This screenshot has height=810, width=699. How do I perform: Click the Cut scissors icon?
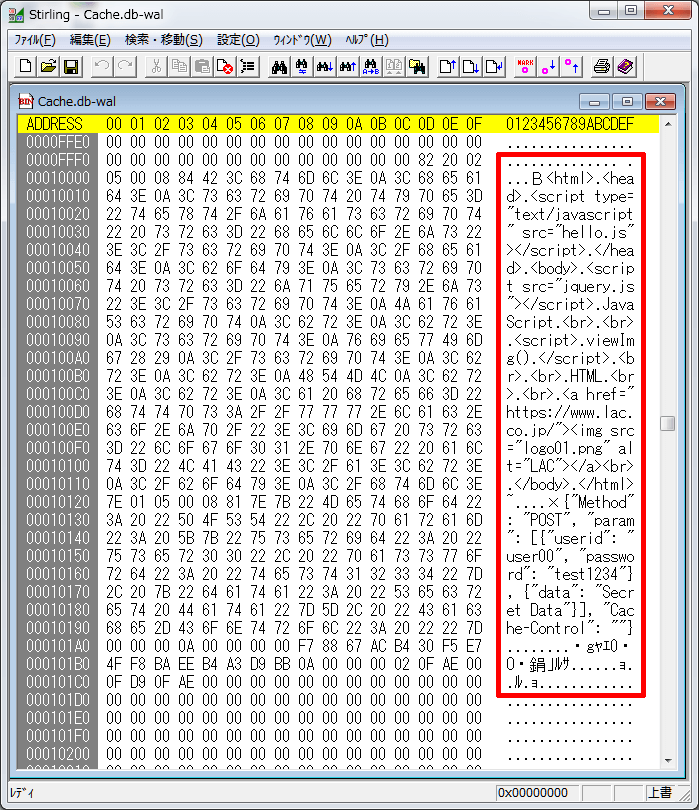click(x=156, y=67)
